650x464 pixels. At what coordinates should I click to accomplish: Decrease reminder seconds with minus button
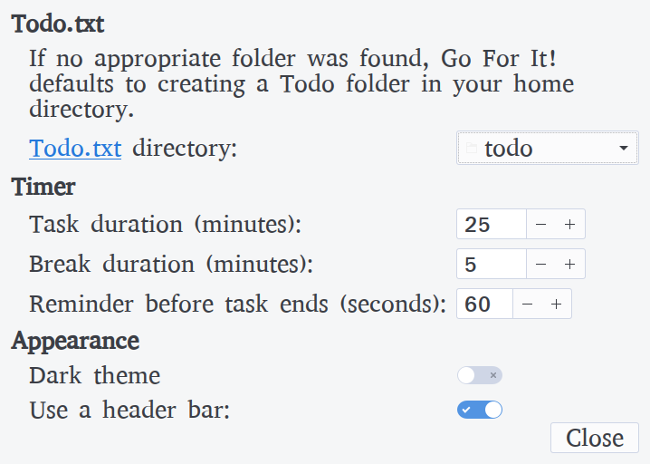click(527, 303)
